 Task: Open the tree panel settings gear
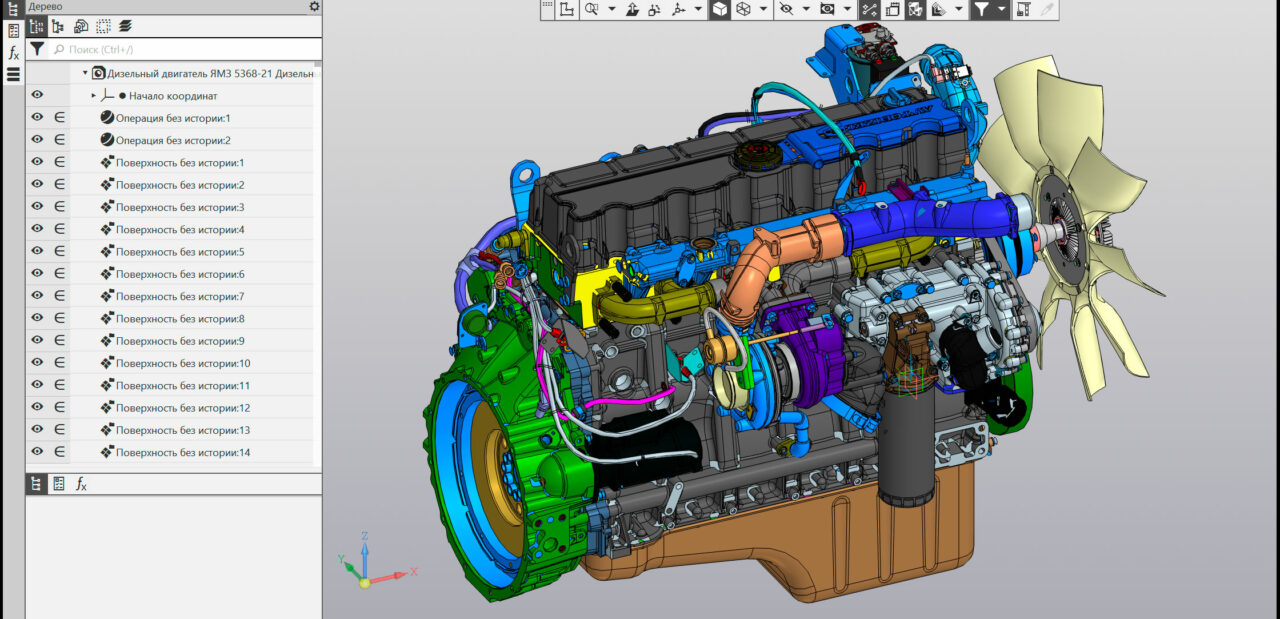click(314, 6)
